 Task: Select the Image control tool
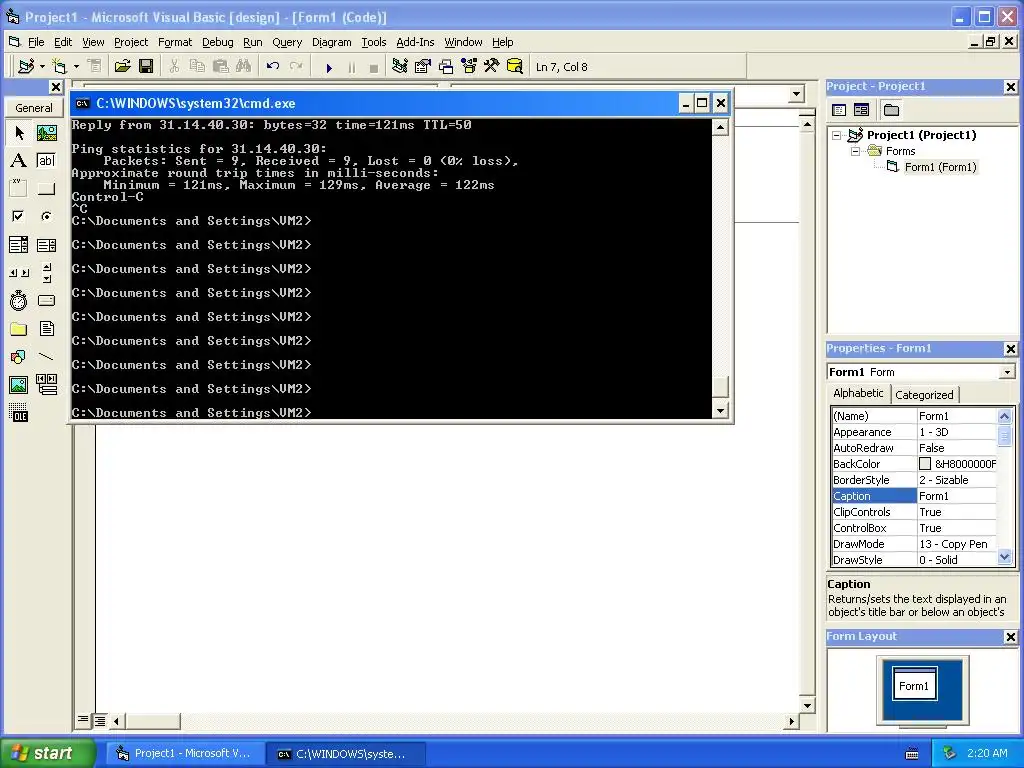[x=19, y=385]
